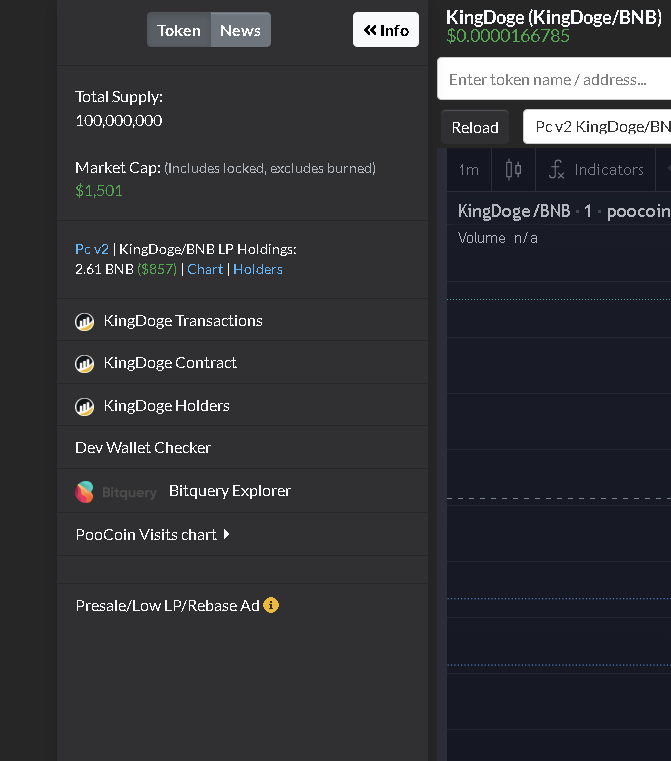This screenshot has width=671, height=761.
Task: Click the Presale/Low LP/Rebase Ad info icon
Action: 271,605
